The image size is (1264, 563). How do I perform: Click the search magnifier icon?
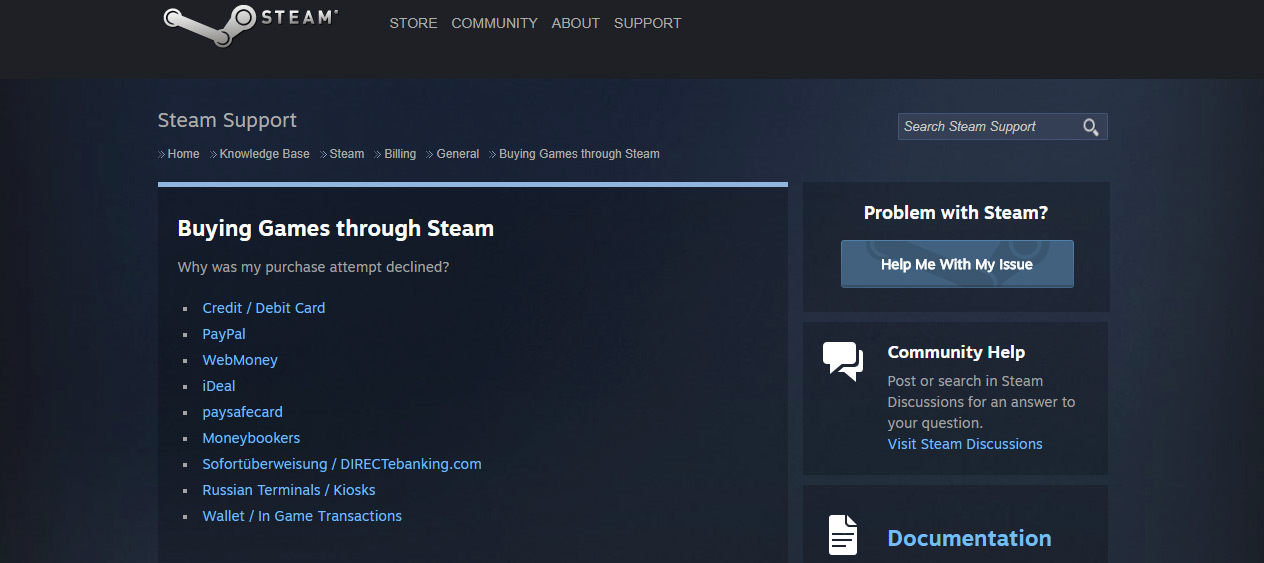[x=1091, y=127]
